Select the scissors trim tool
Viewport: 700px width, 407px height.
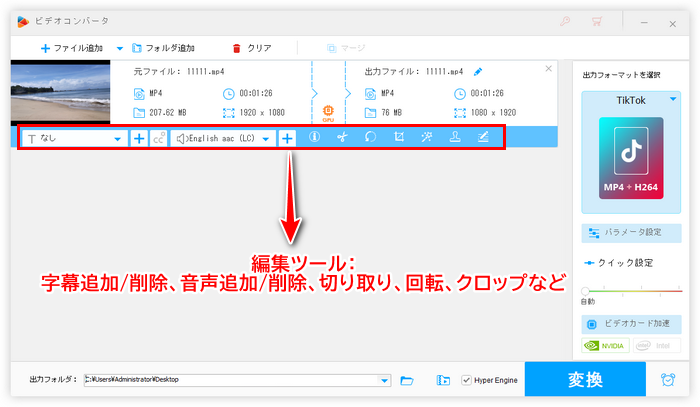[x=342, y=137]
